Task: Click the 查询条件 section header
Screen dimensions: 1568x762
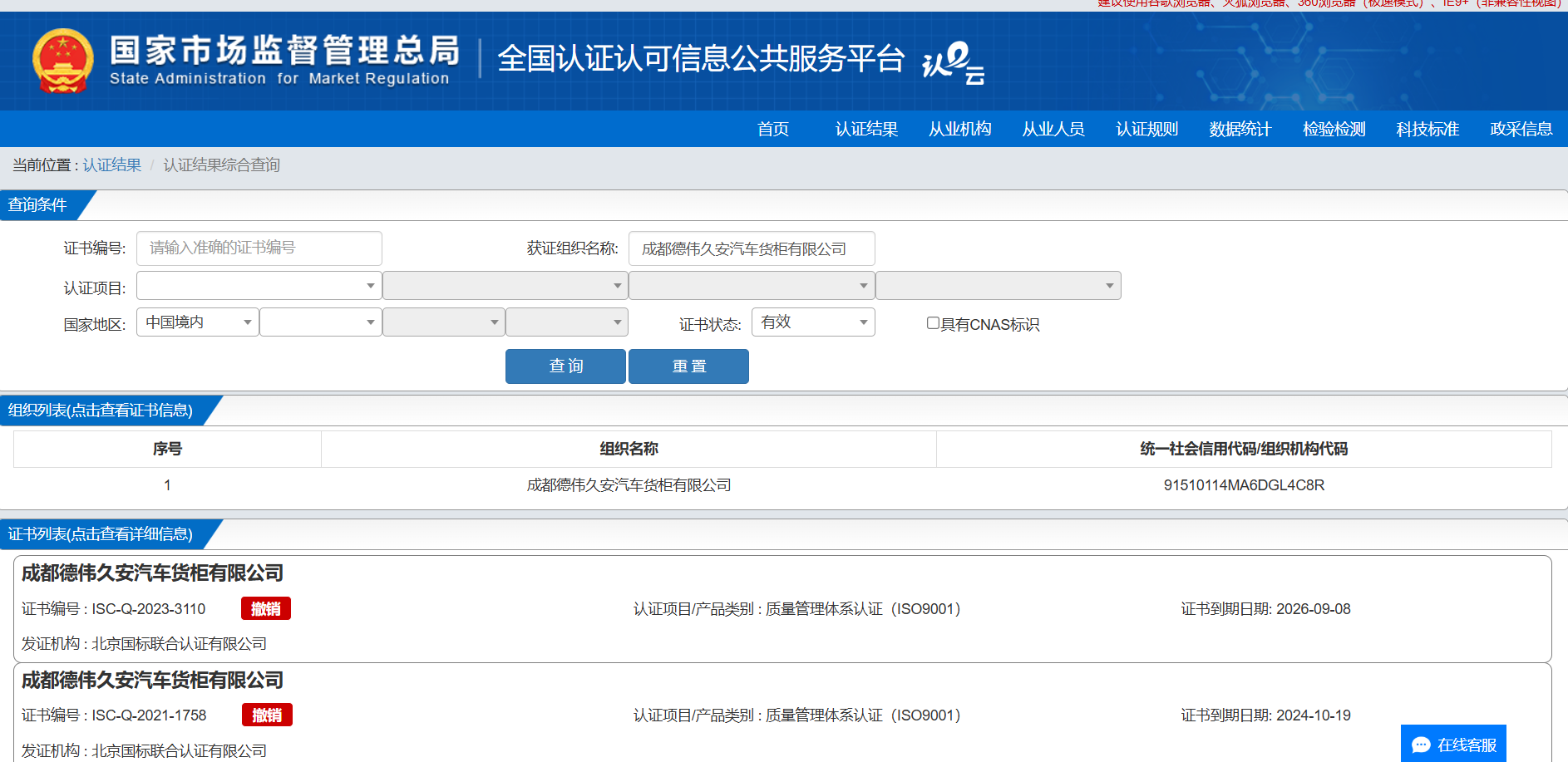Action: click(x=38, y=205)
